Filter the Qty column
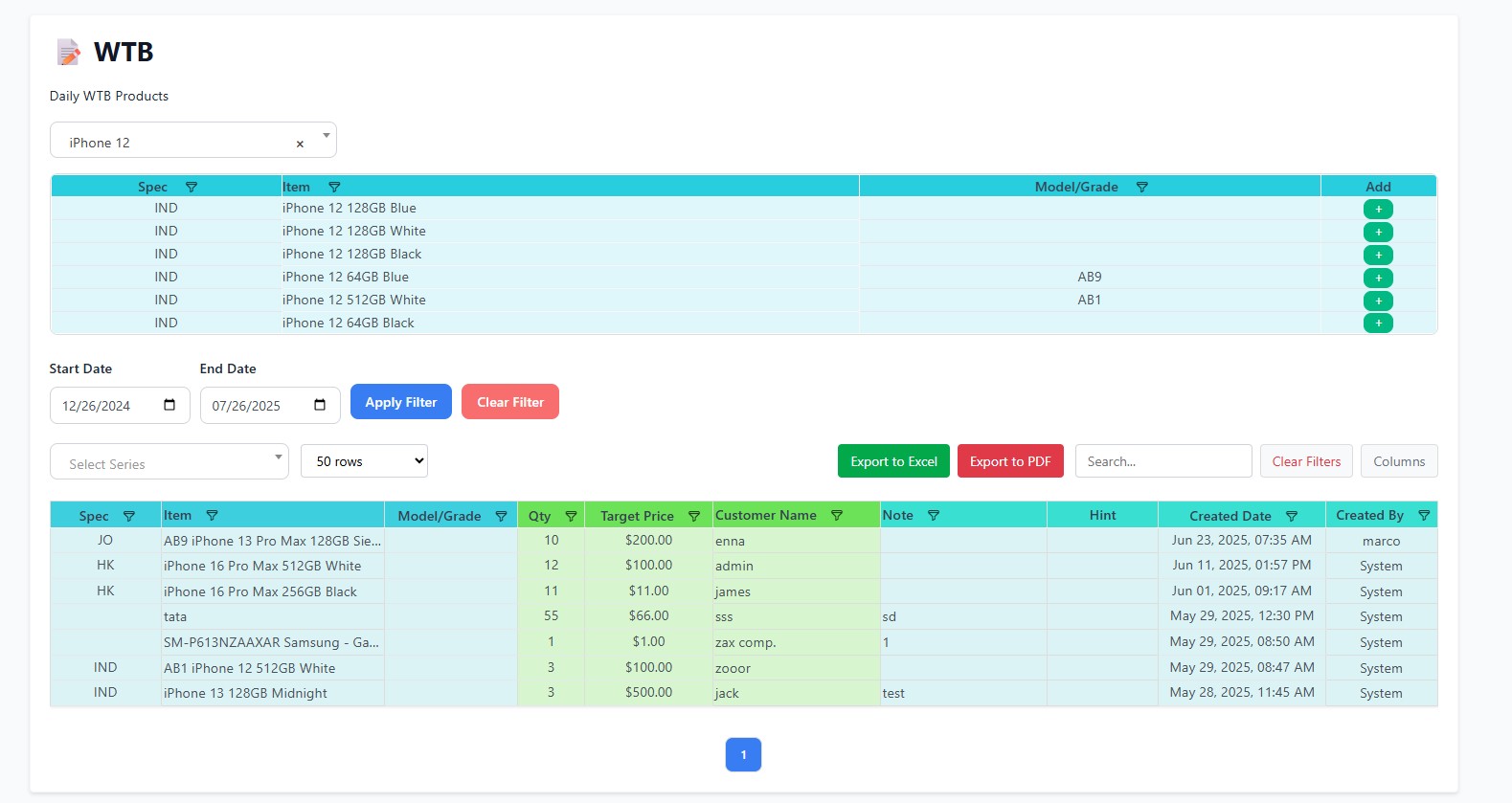Image resolution: width=1512 pixels, height=803 pixels. pyautogui.click(x=572, y=516)
